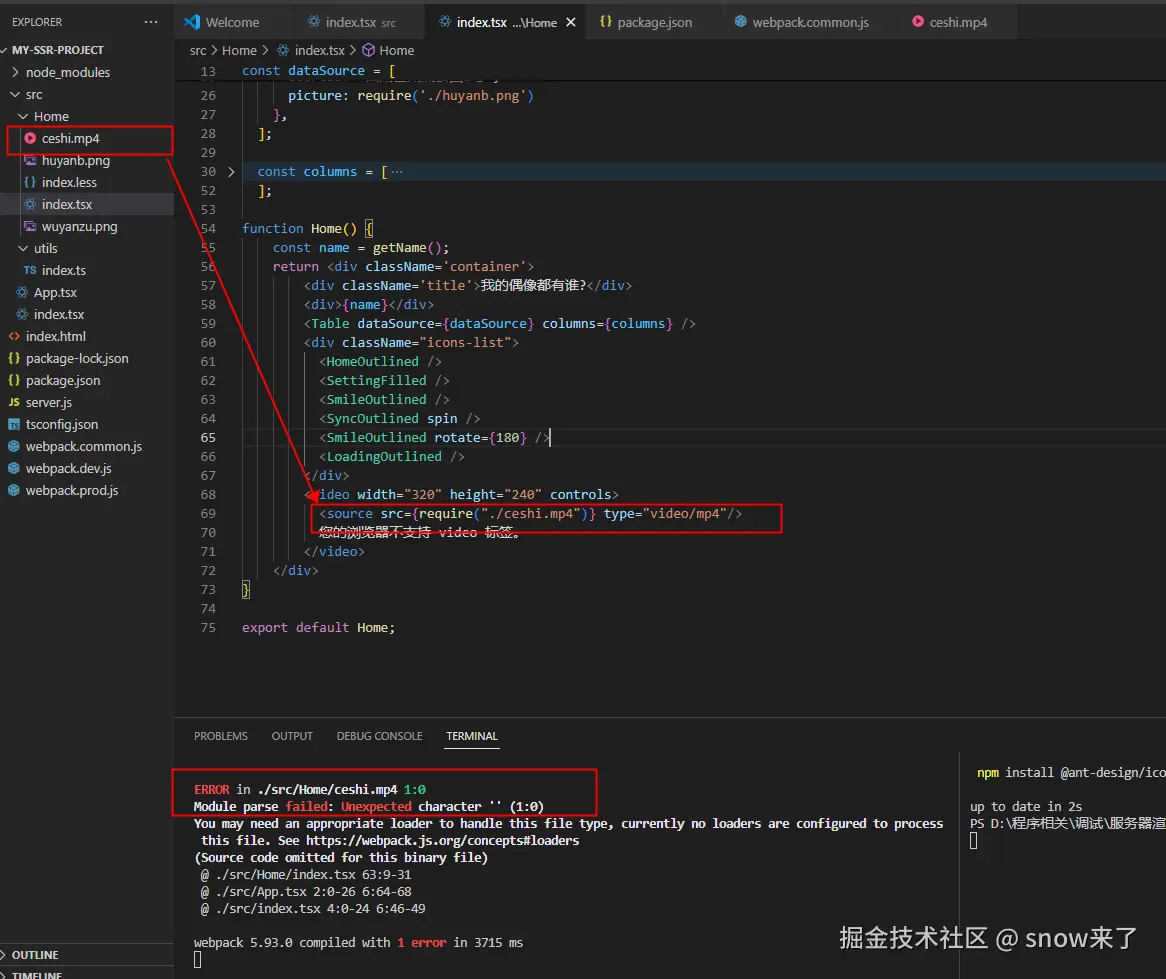Image resolution: width=1166 pixels, height=979 pixels.
Task: Unfold the collapsed columns array on line 30
Action: pyautogui.click(x=231, y=172)
